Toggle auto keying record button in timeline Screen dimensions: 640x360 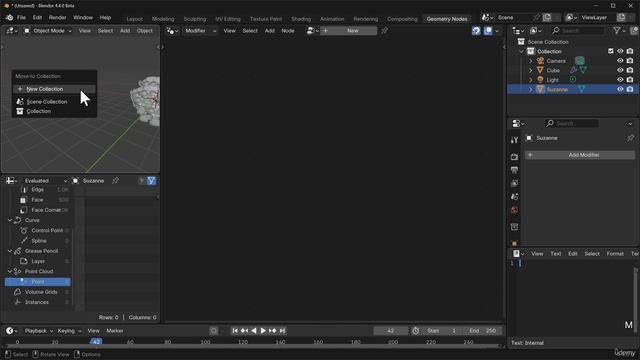[213, 331]
